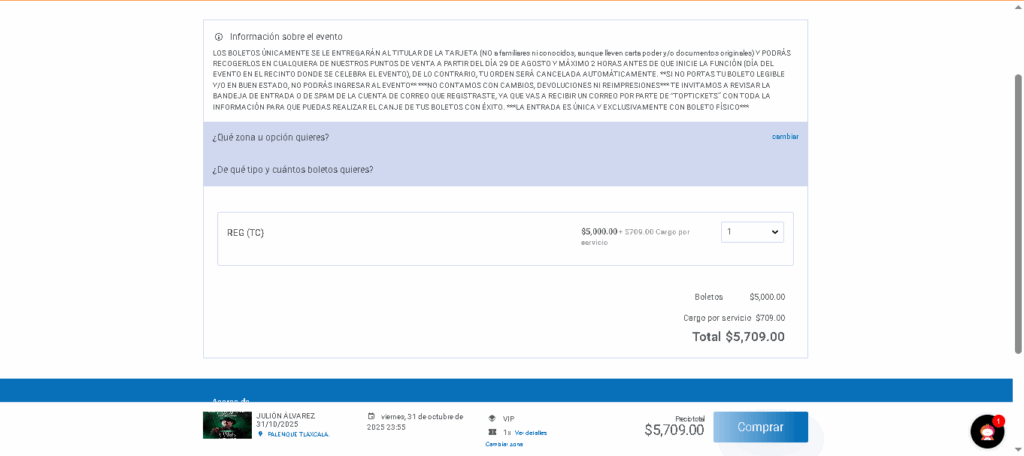Click the scrollbar down arrow

pyautogui.click(x=1018, y=450)
